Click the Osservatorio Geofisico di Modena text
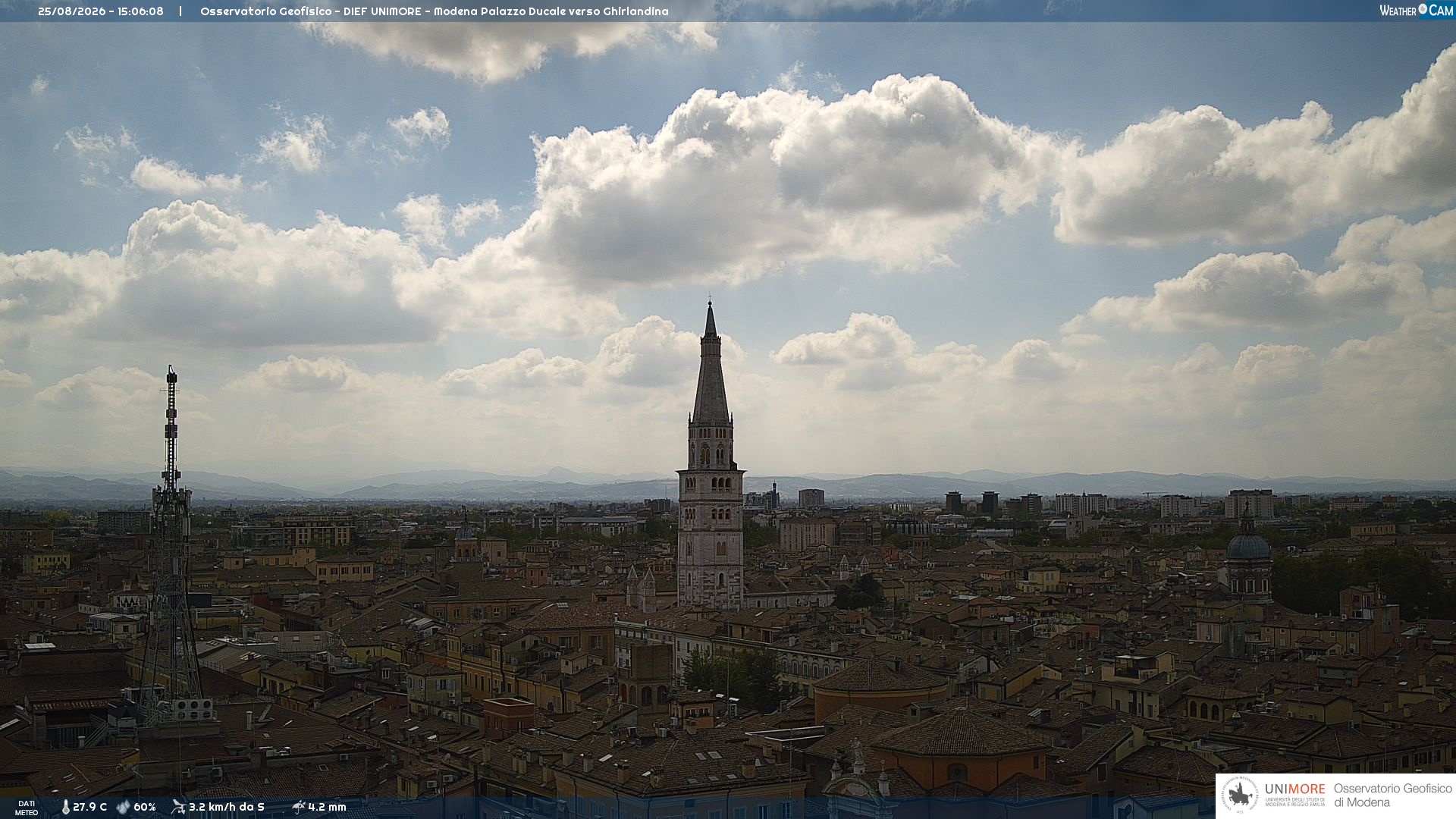The height and width of the screenshot is (819, 1456). pyautogui.click(x=1392, y=795)
